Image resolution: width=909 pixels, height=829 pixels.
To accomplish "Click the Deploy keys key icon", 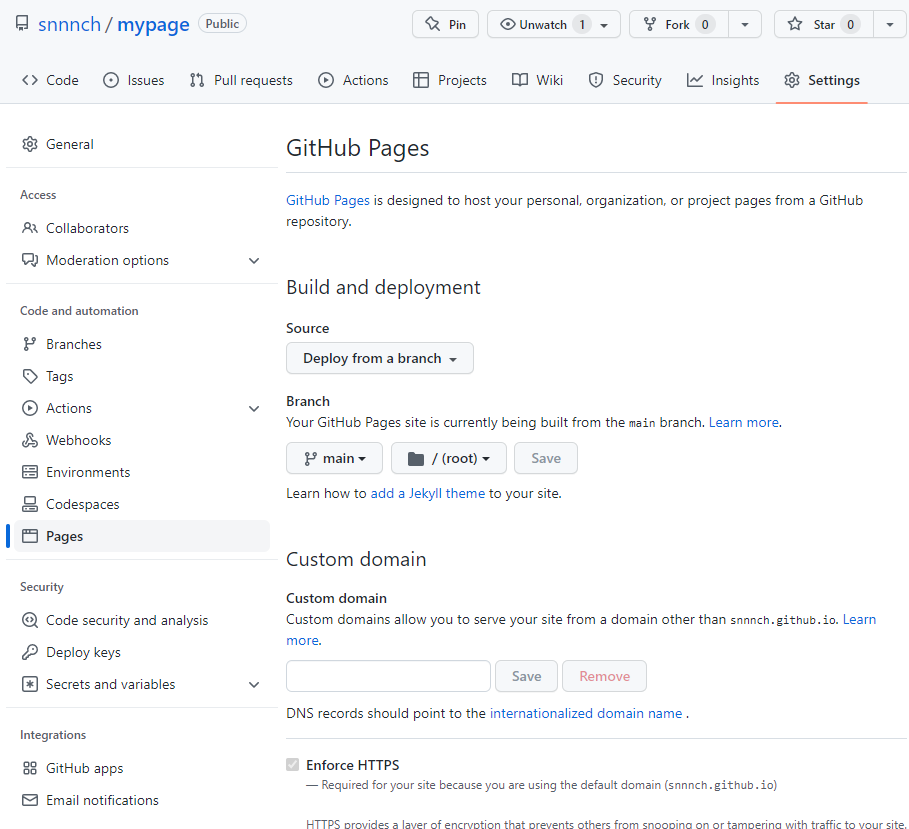I will tap(30, 652).
